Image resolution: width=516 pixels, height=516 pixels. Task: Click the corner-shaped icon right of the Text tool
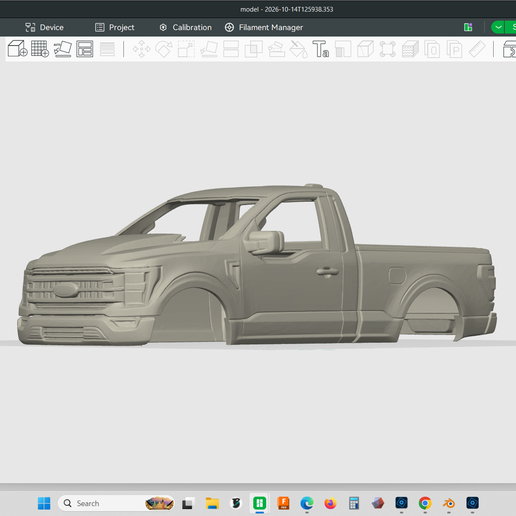pyautogui.click(x=343, y=49)
